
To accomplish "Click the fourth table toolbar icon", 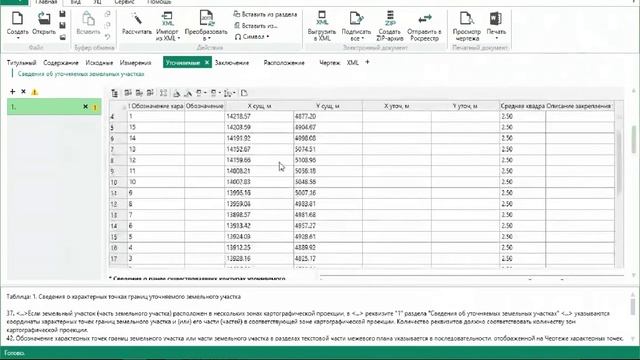I will (150, 93).
